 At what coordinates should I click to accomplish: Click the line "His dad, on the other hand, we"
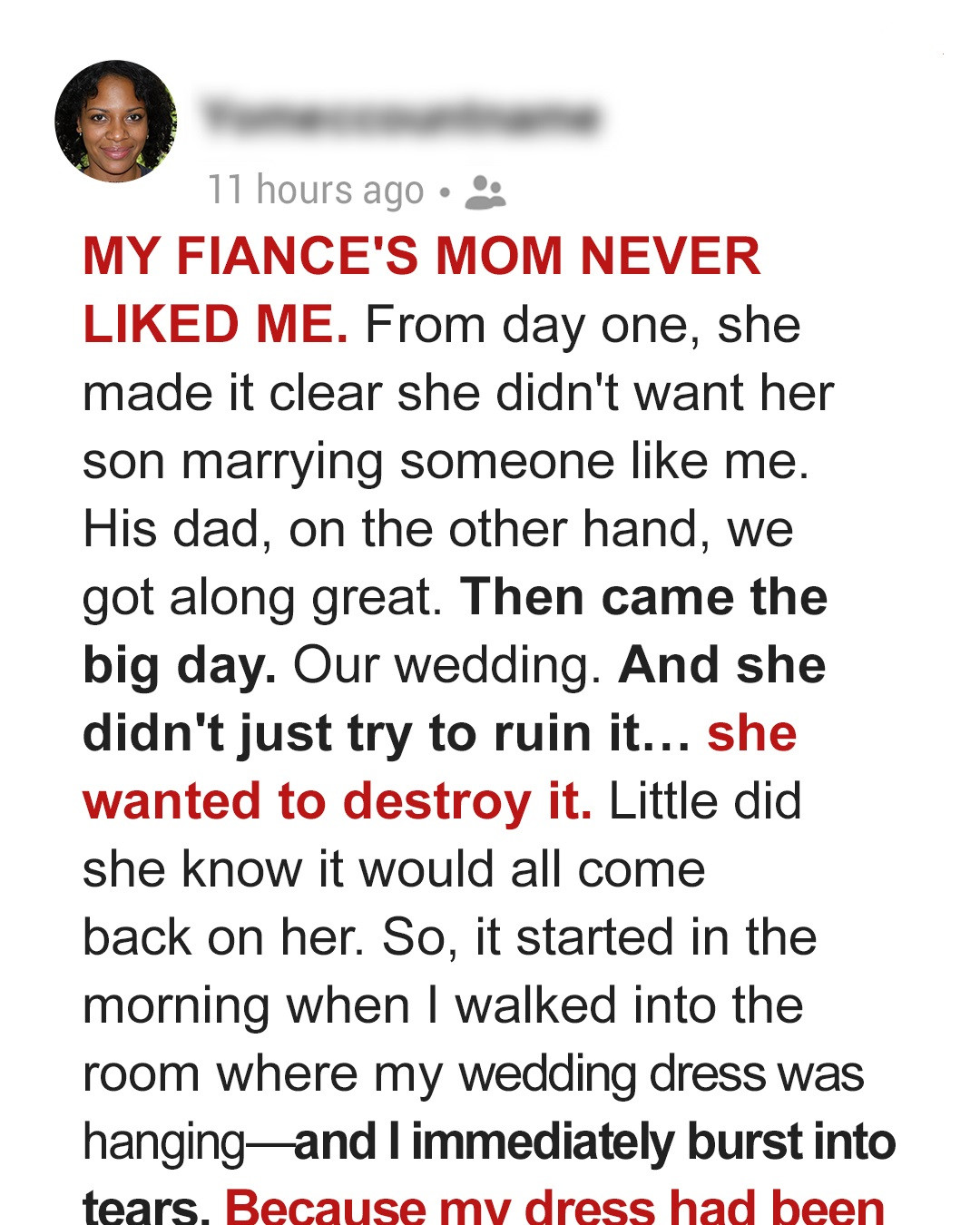(437, 529)
